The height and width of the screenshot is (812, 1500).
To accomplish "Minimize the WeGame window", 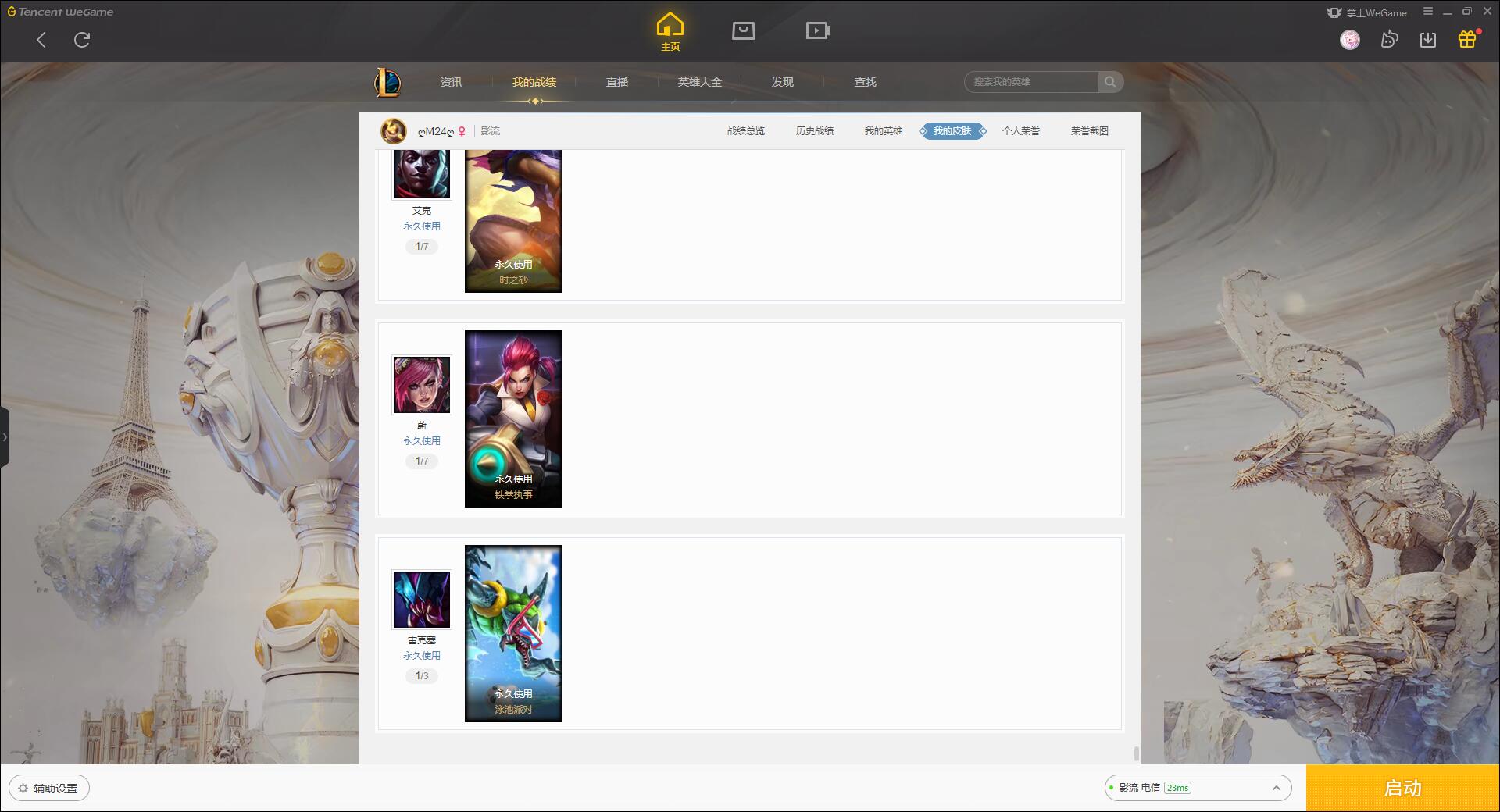I will [1447, 12].
